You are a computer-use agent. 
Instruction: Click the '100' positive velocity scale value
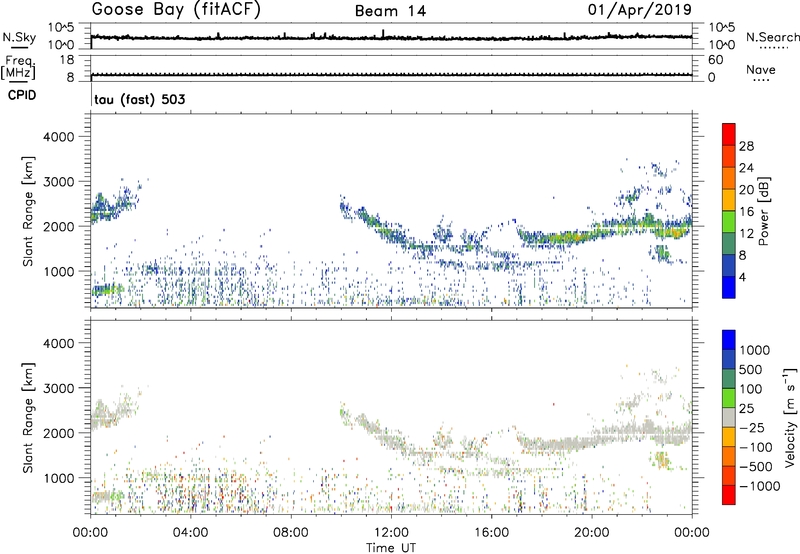coord(750,389)
